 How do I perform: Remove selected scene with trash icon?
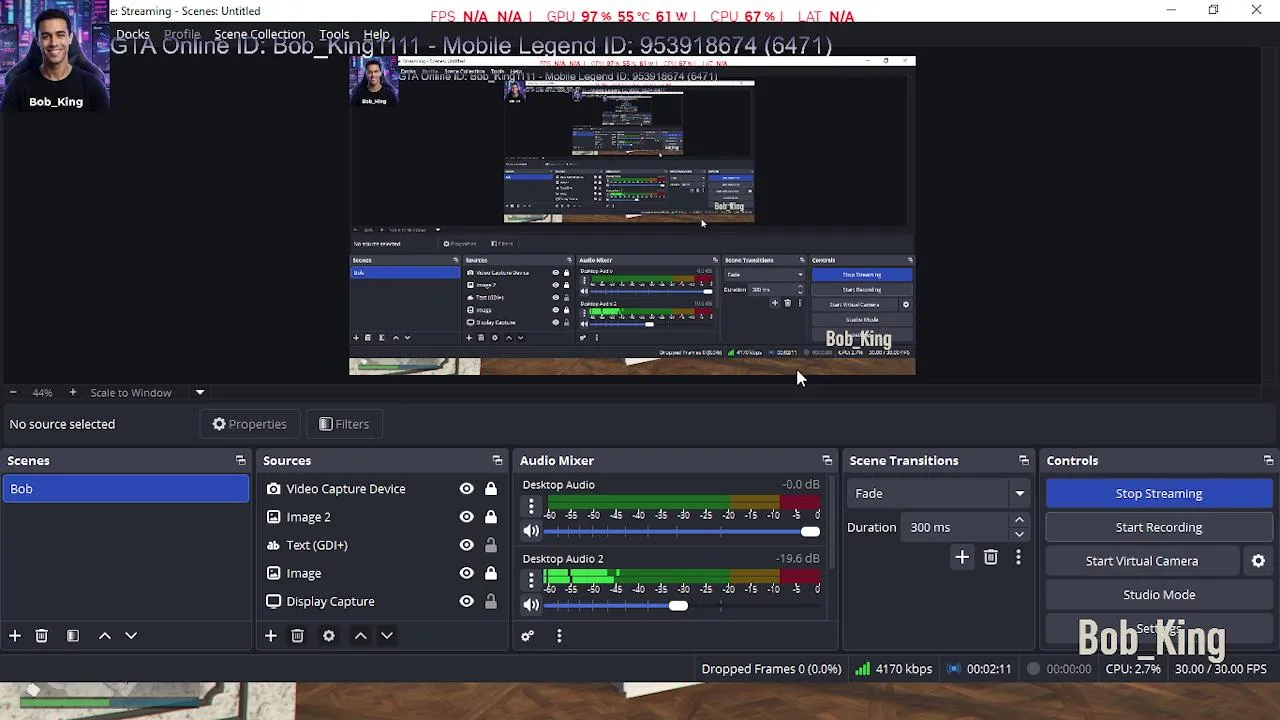pos(42,636)
